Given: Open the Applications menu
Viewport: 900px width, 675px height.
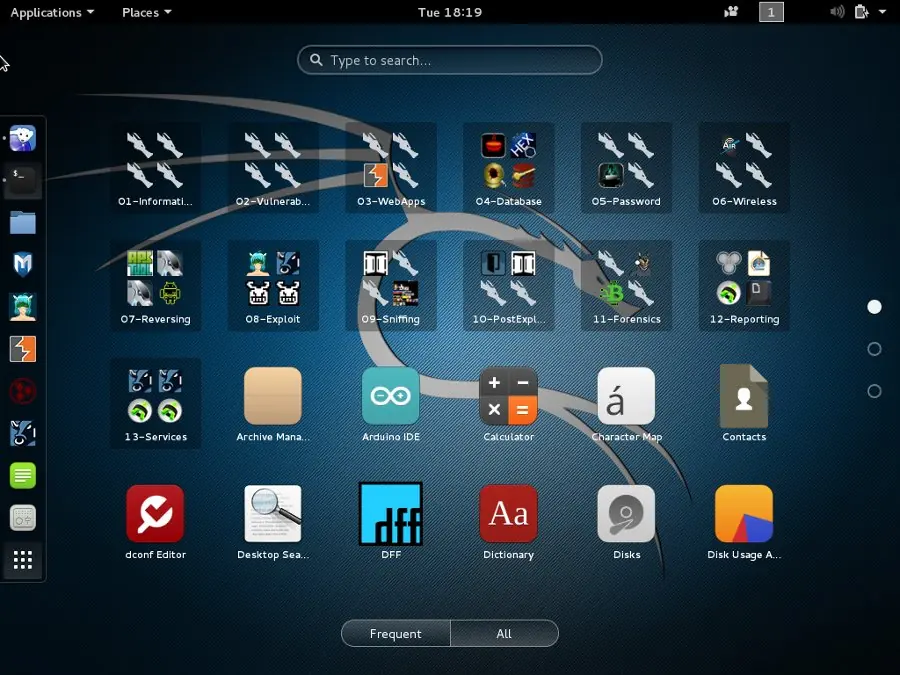Looking at the screenshot, I should [x=52, y=12].
